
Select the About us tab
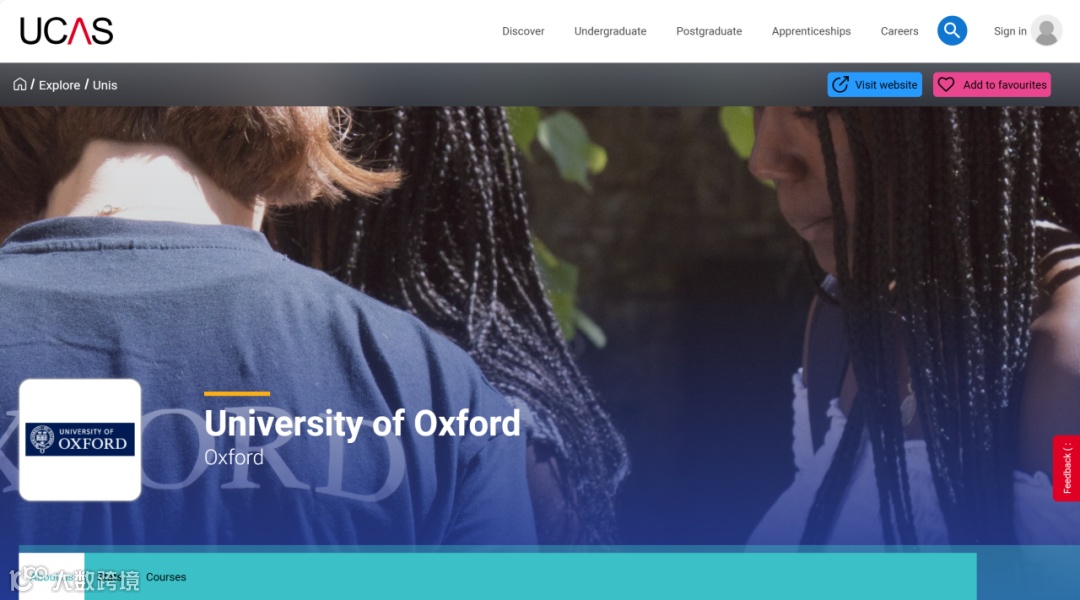(52, 577)
